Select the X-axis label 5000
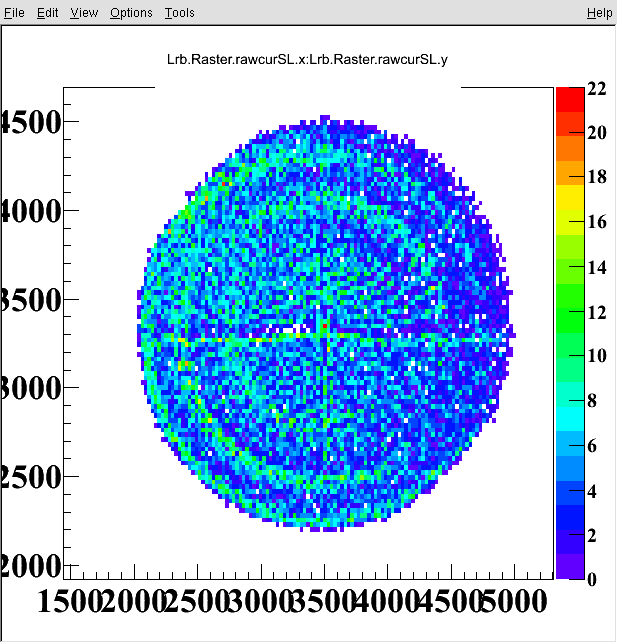This screenshot has width=617, height=643. pyautogui.click(x=514, y=602)
